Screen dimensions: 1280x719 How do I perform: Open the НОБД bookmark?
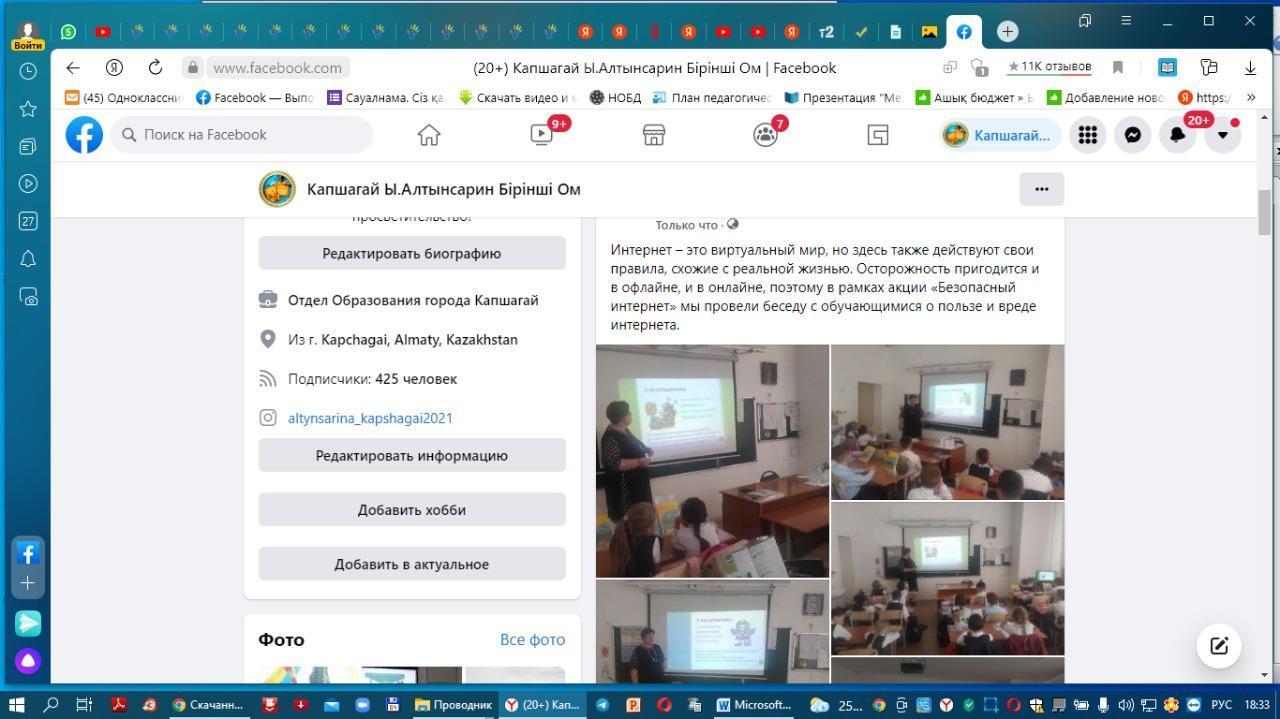(x=615, y=98)
